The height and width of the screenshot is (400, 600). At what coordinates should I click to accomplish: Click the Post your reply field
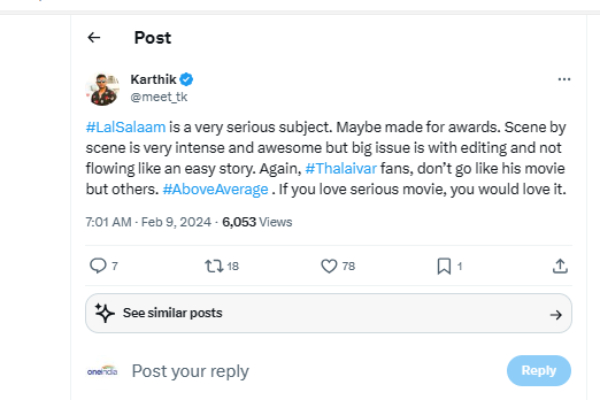pyautogui.click(x=300, y=371)
